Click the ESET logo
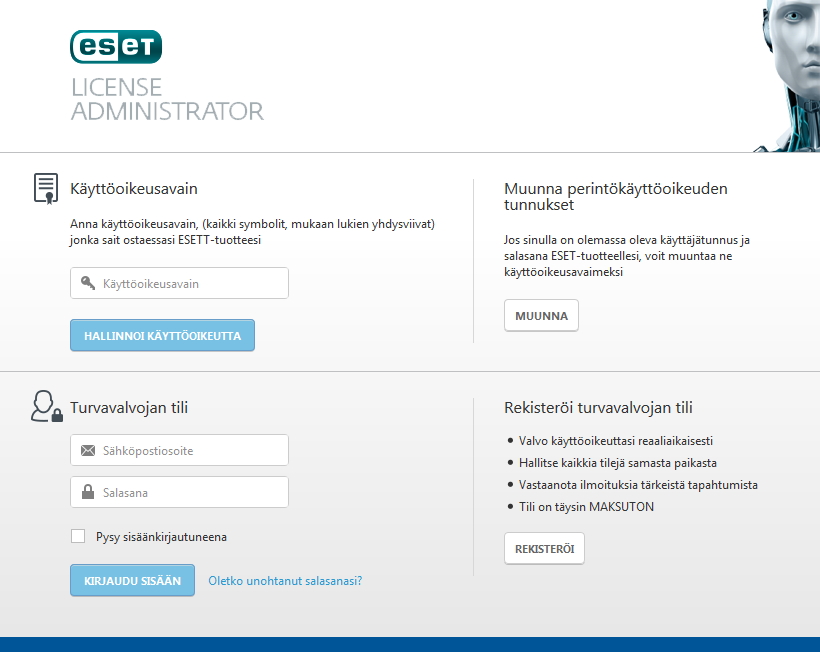The image size is (820, 652). point(116,47)
